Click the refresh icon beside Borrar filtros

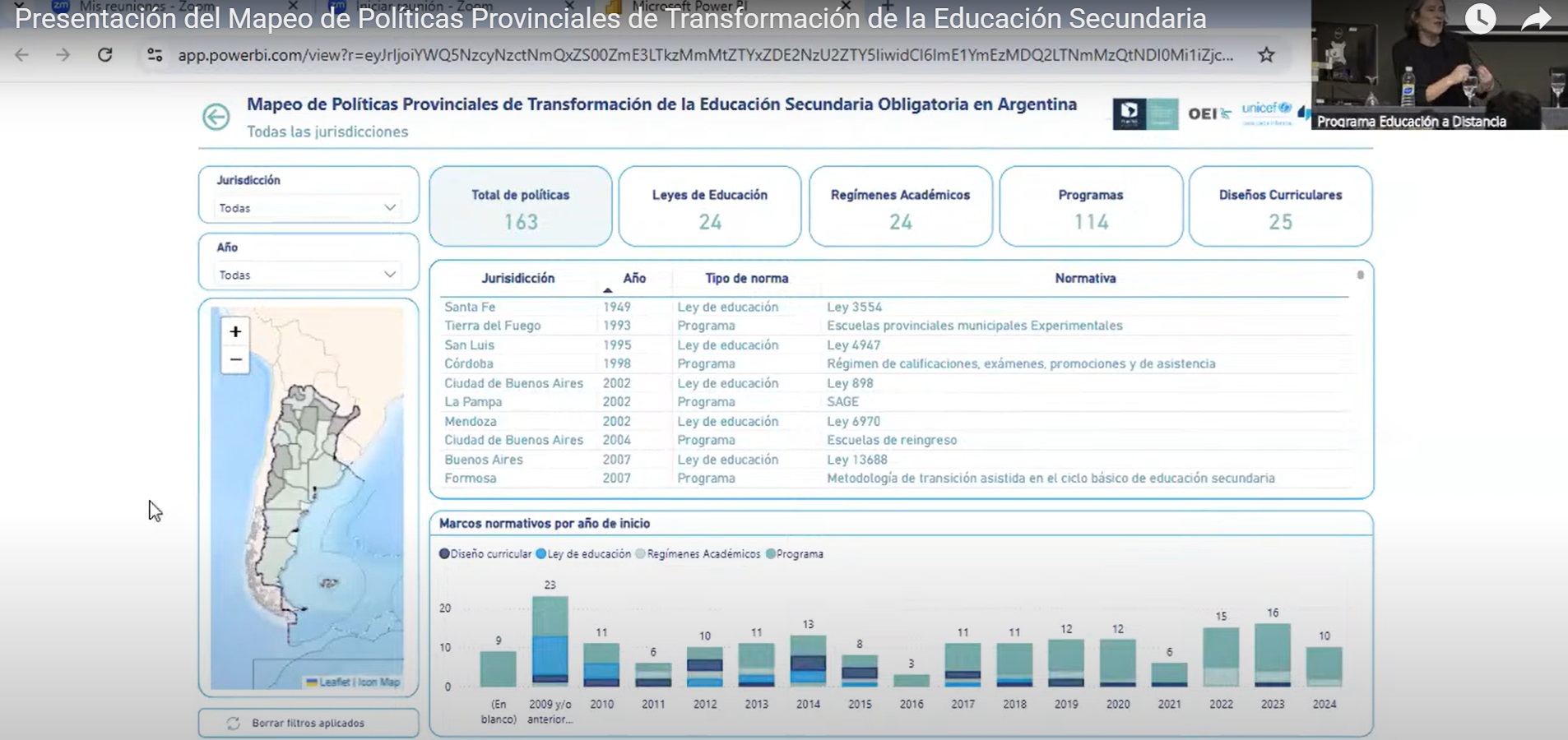click(x=234, y=724)
